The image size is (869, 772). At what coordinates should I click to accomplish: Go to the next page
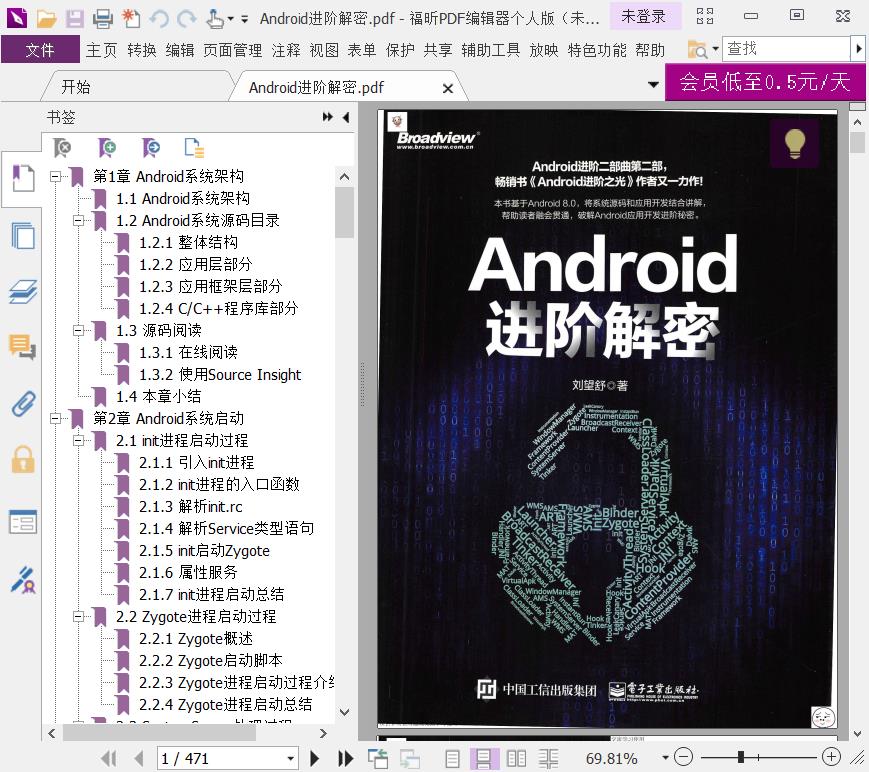point(314,758)
